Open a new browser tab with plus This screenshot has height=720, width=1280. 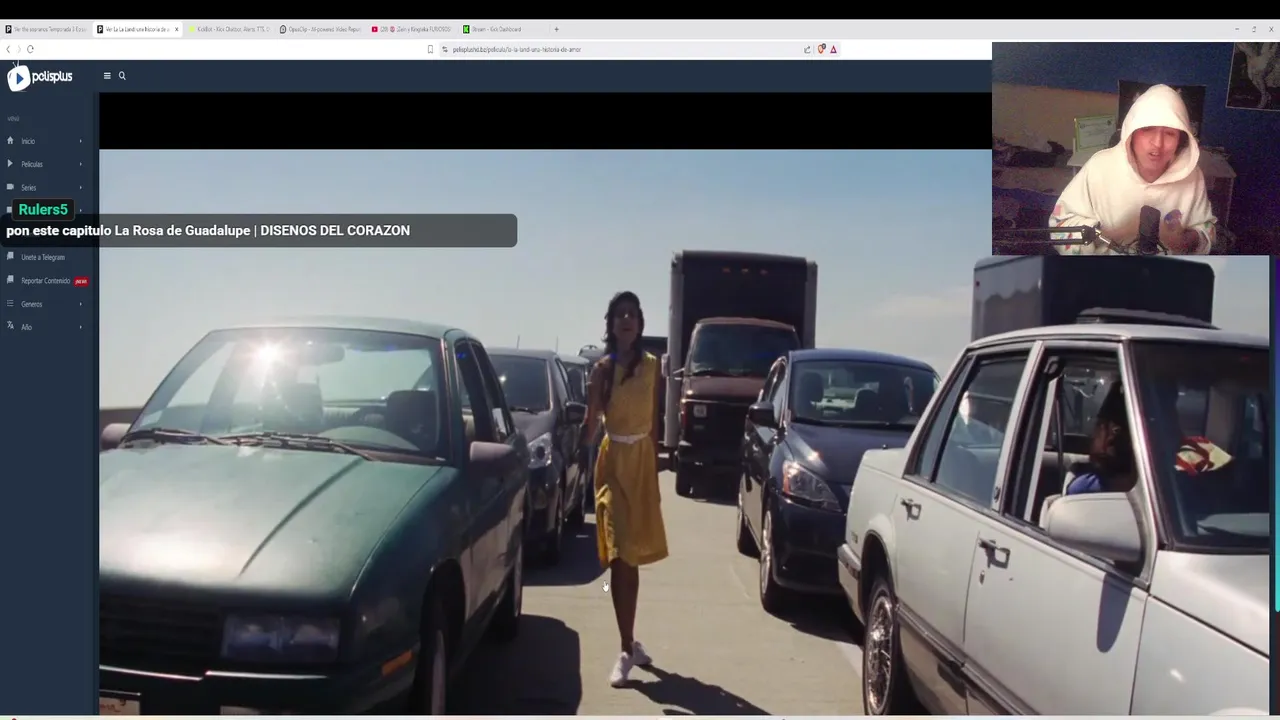tap(556, 29)
